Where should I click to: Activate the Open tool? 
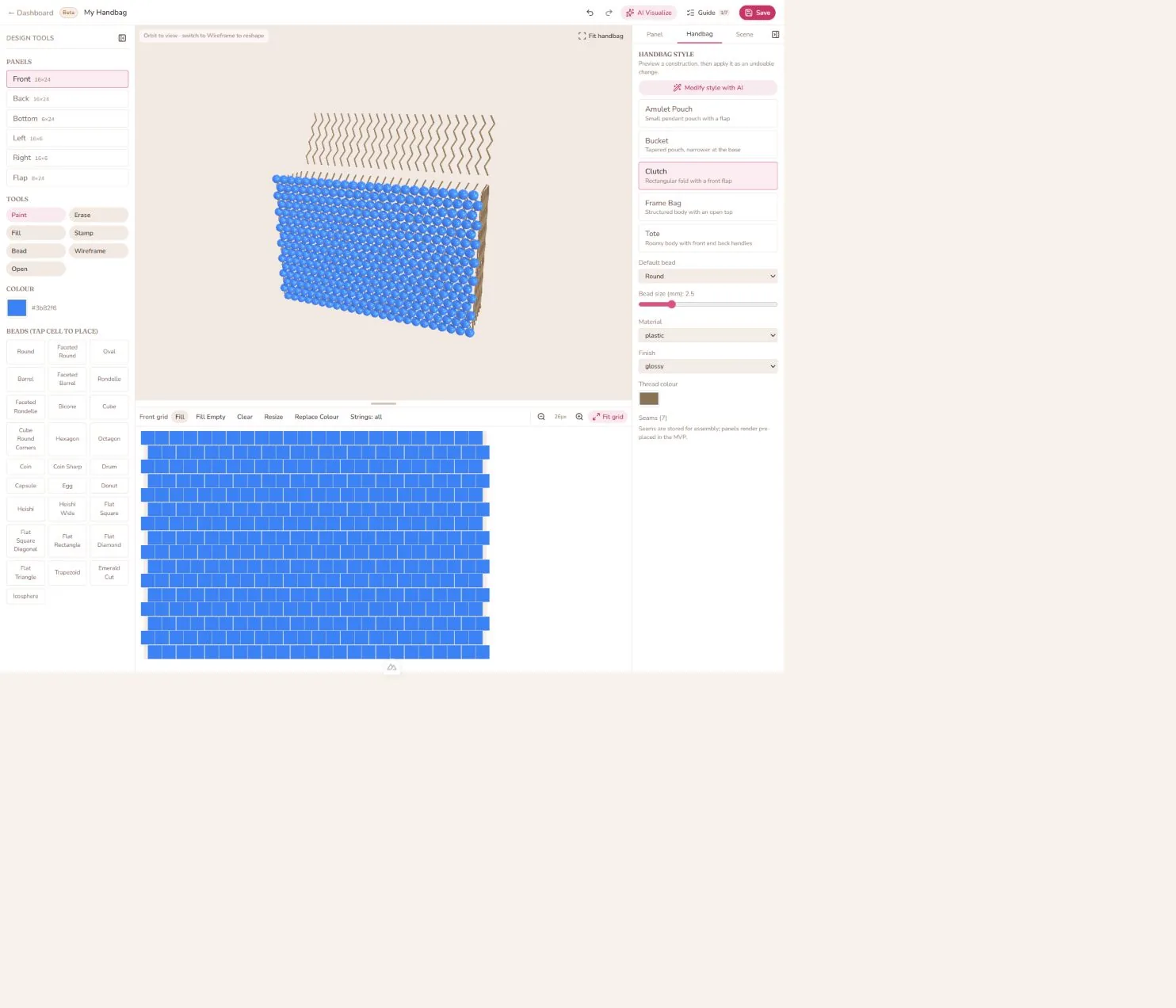click(36, 269)
